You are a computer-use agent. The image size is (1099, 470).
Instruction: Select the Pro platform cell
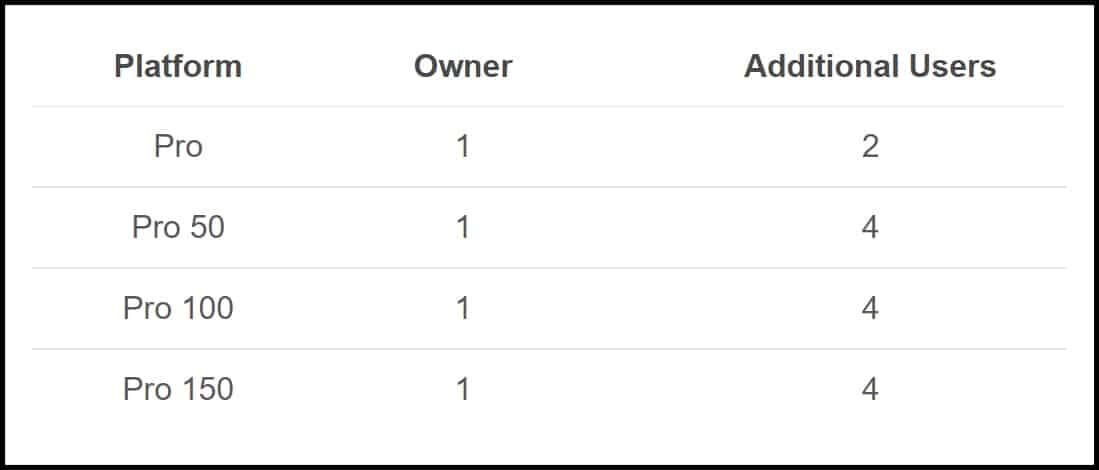(x=178, y=146)
